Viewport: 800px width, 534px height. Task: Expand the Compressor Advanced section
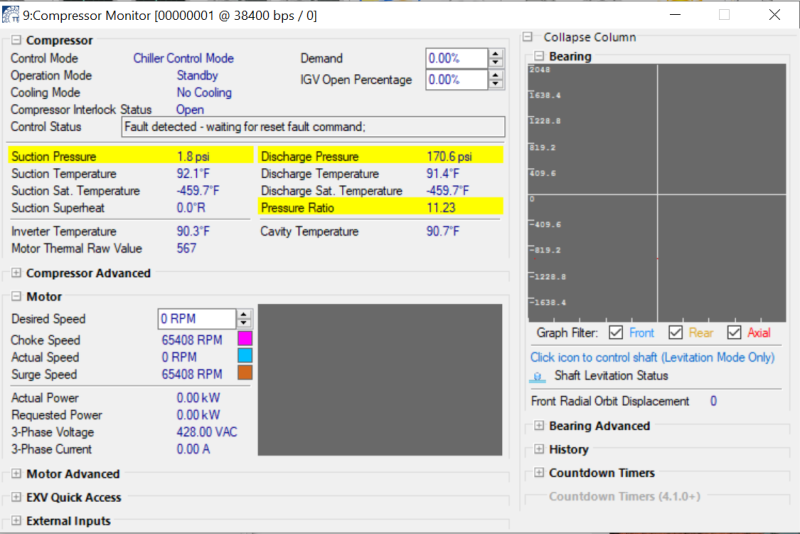tap(16, 273)
